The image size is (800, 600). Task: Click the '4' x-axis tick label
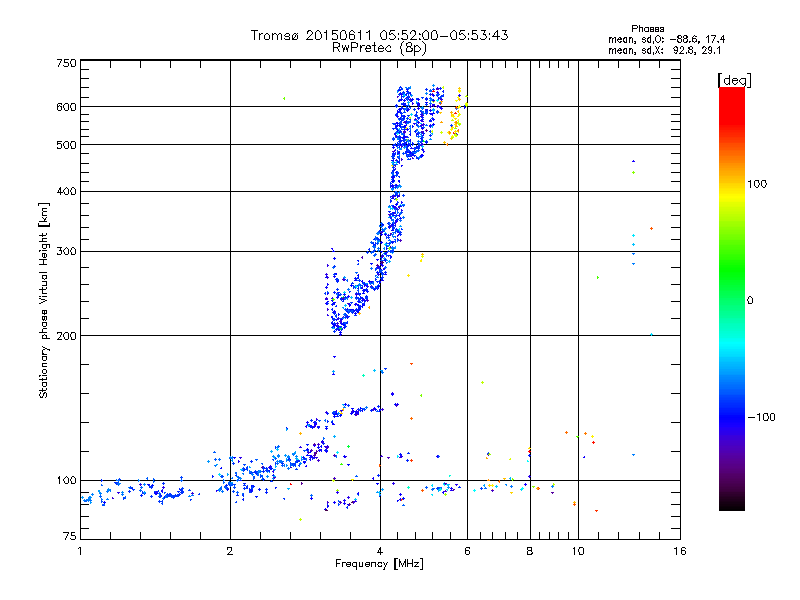(380, 551)
